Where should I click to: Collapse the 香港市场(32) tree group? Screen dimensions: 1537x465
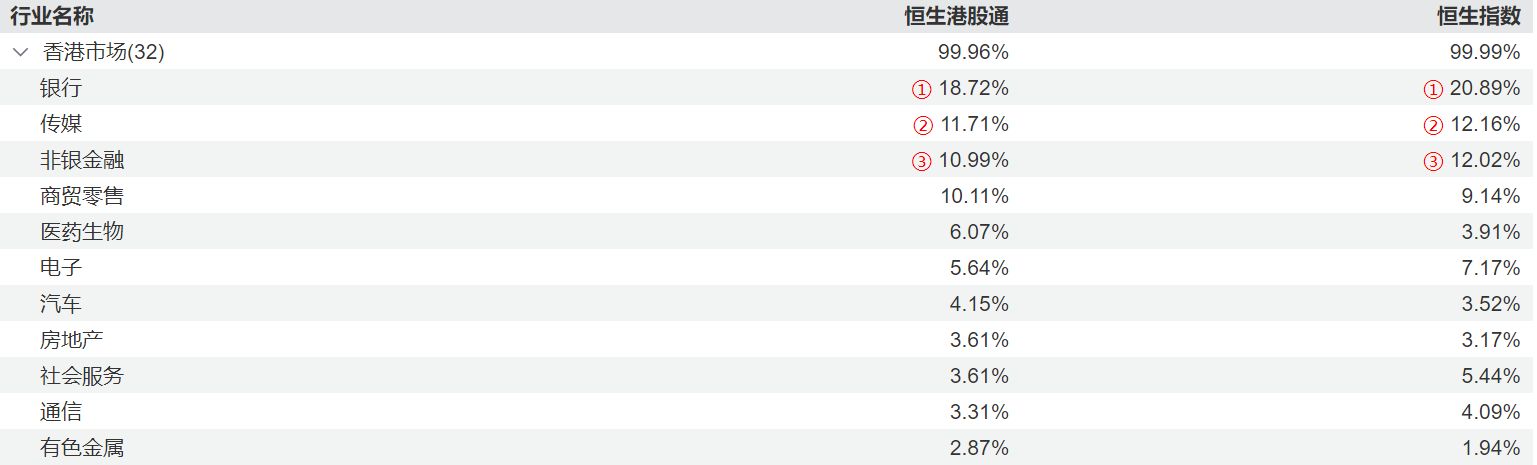20,52
